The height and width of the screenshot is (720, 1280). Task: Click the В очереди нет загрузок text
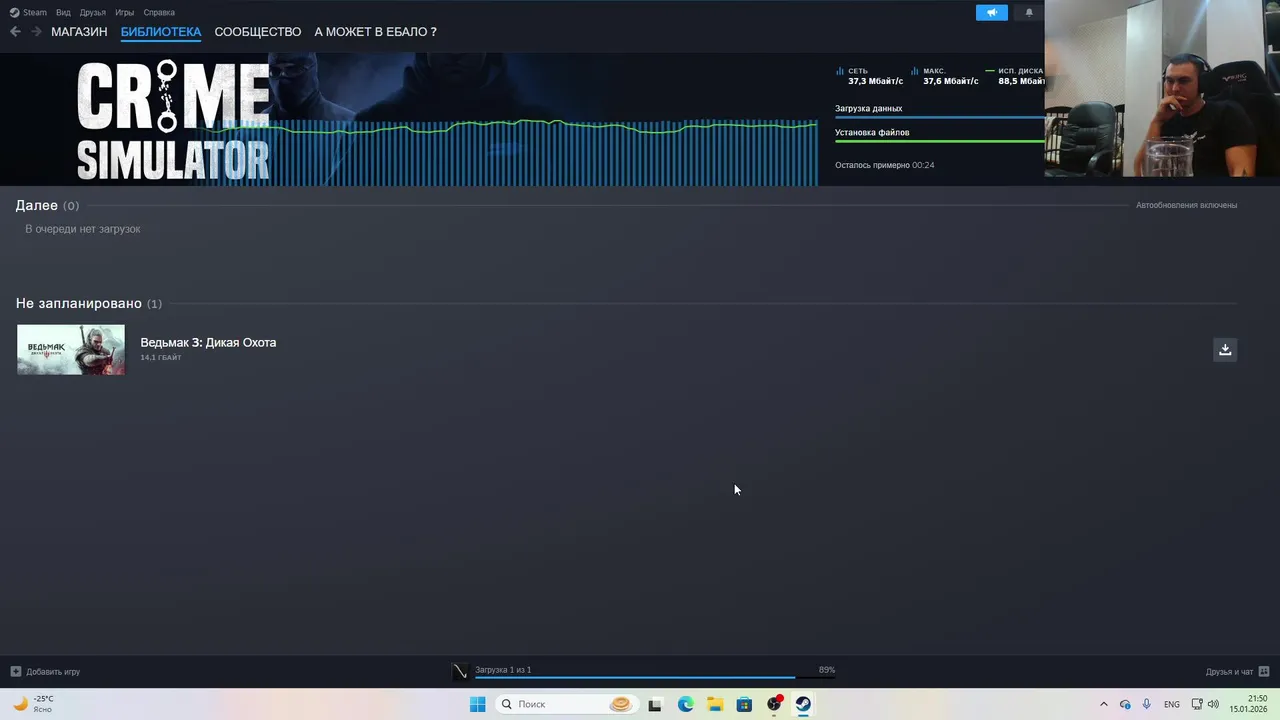pyautogui.click(x=83, y=229)
